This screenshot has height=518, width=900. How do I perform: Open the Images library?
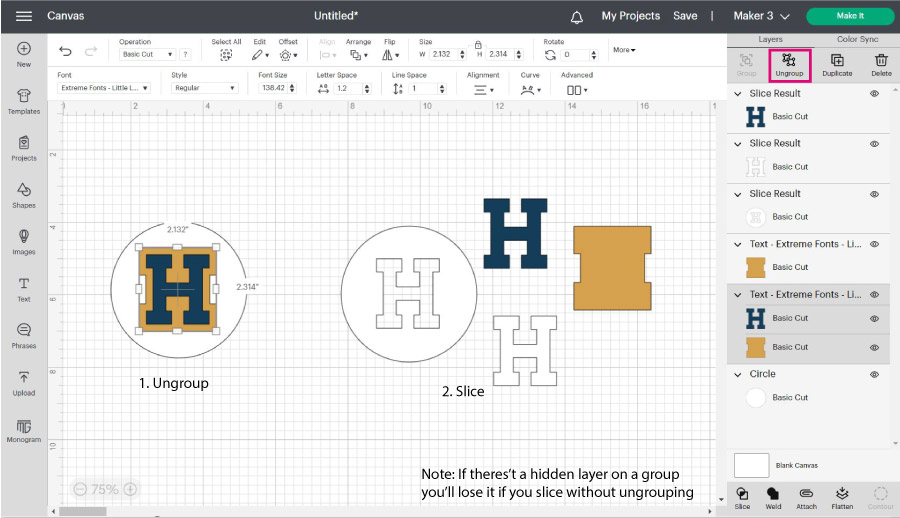pos(24,242)
